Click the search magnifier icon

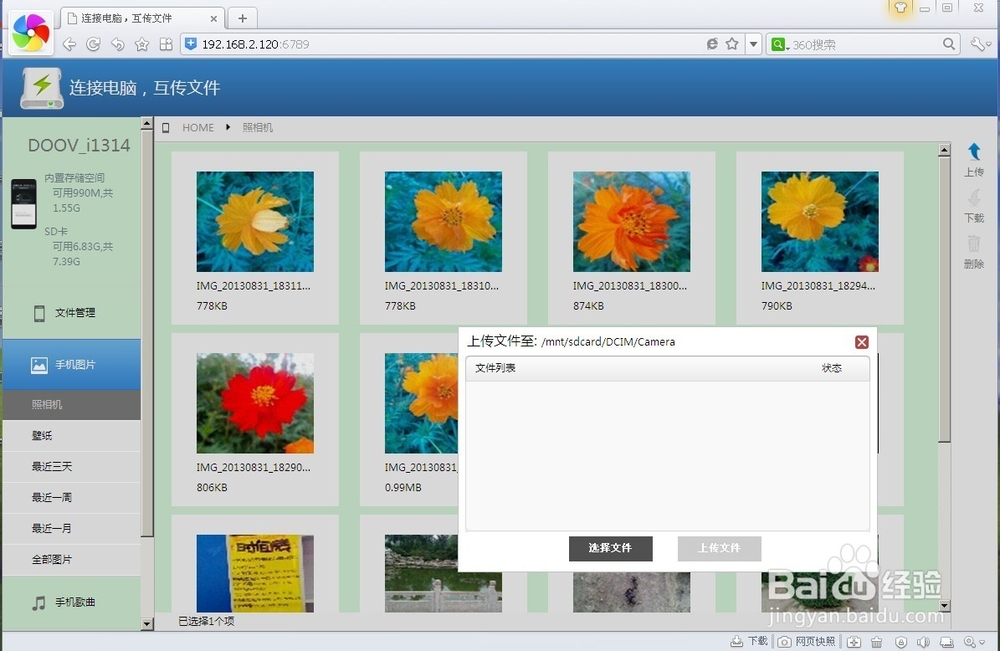(x=949, y=44)
